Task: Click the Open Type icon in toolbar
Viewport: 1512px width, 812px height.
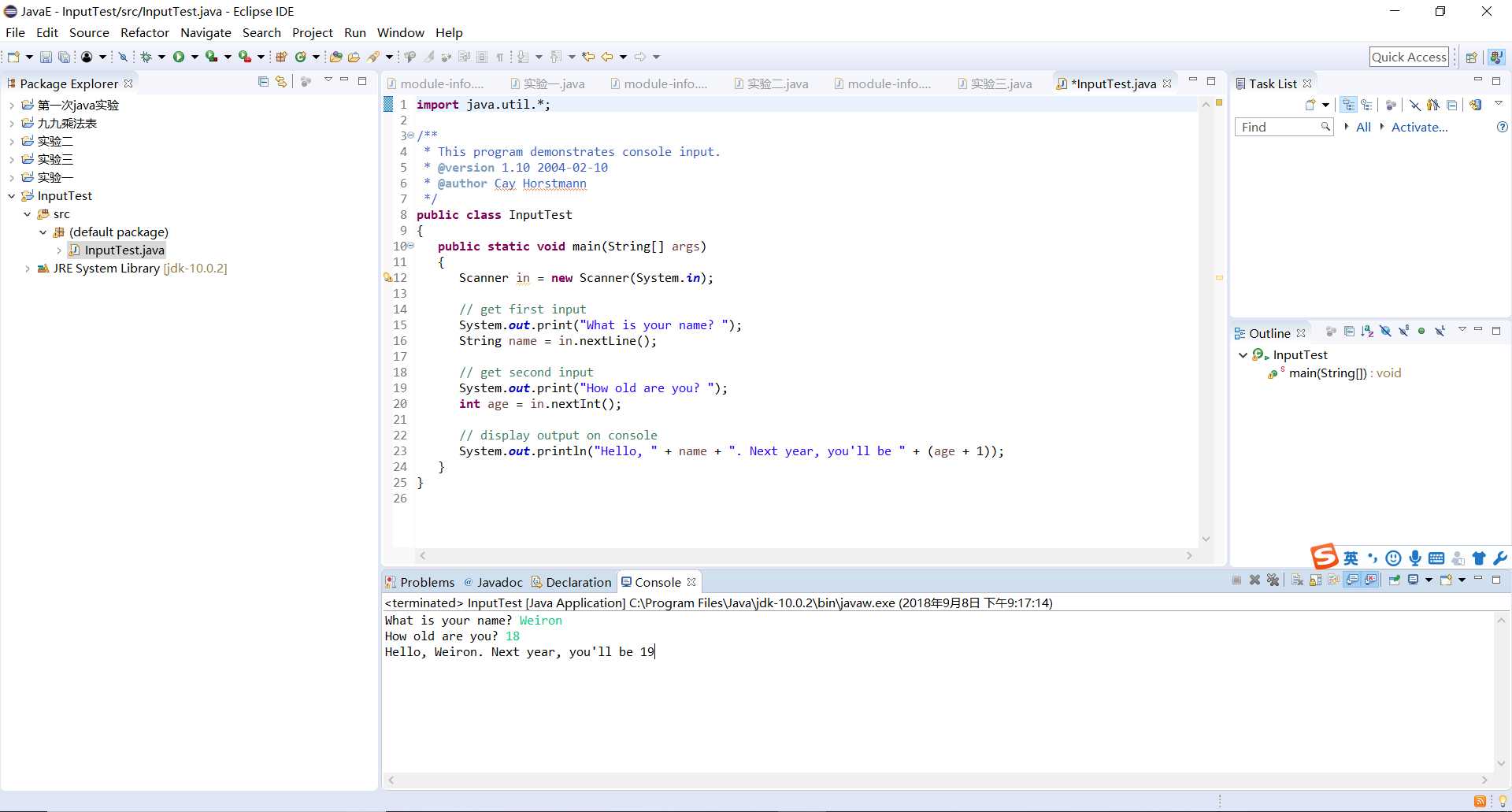Action: click(335, 57)
